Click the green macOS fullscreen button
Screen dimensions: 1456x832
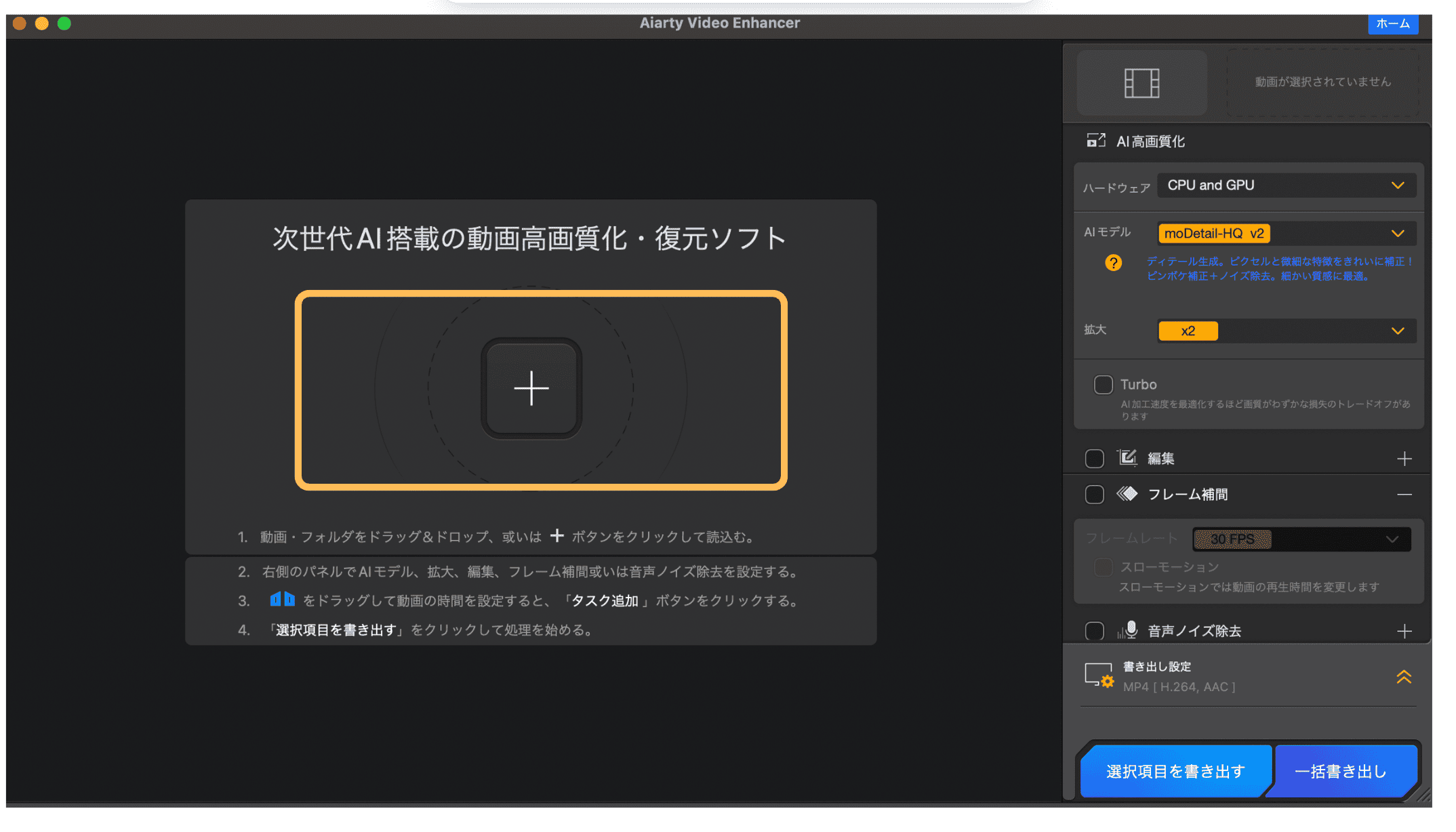[x=64, y=24]
